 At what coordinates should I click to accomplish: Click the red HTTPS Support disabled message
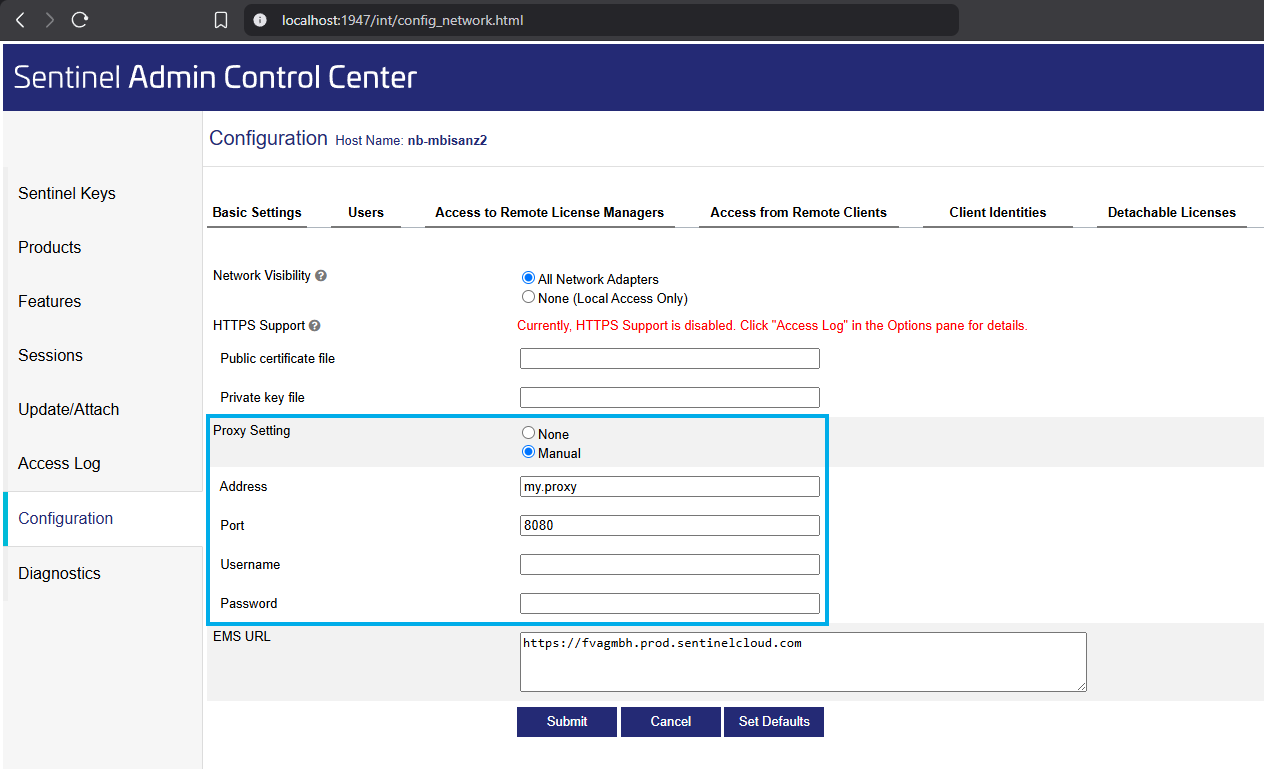click(772, 326)
